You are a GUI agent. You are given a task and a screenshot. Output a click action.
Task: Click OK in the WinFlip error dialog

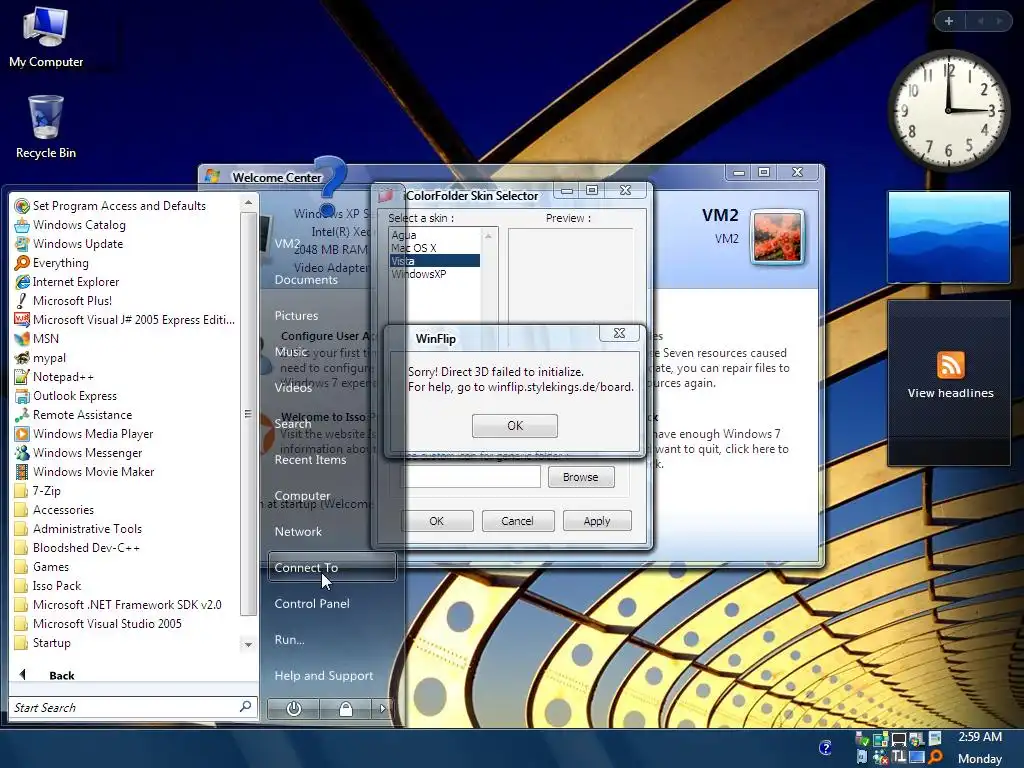point(515,426)
